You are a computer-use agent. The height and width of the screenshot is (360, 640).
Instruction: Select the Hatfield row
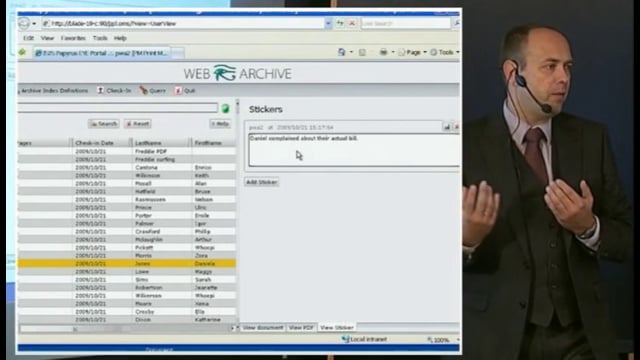click(x=127, y=191)
